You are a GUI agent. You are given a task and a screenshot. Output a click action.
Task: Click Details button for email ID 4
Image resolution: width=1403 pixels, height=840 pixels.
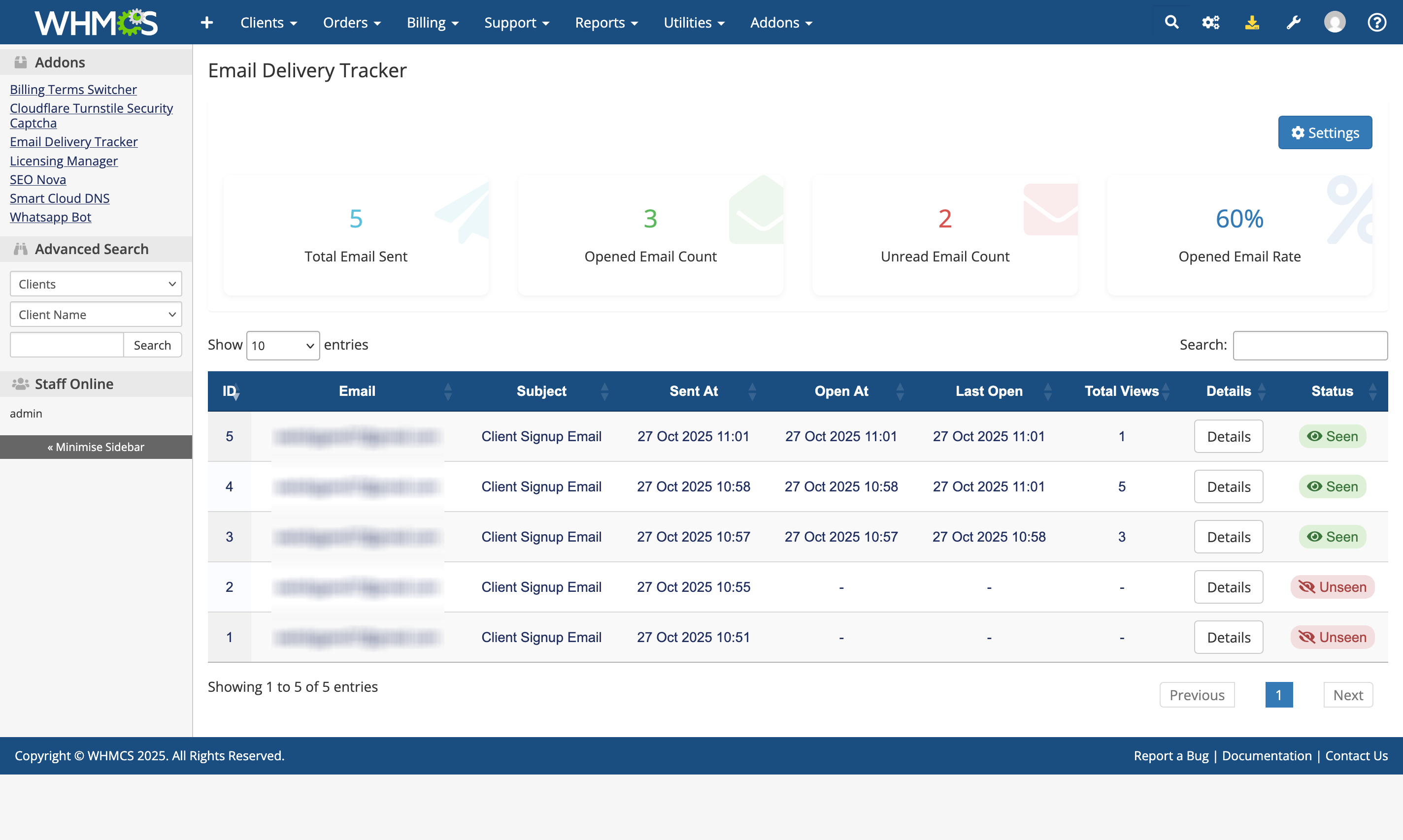(x=1228, y=487)
